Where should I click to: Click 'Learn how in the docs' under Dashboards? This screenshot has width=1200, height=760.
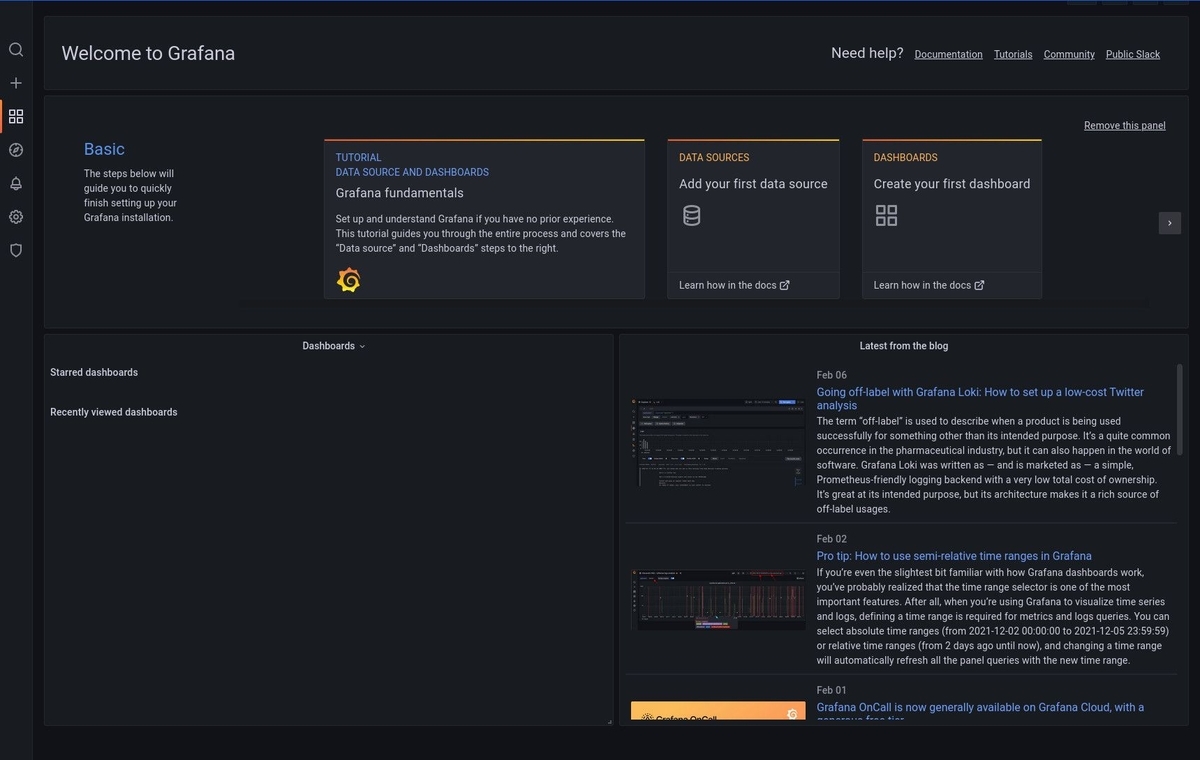click(x=923, y=284)
